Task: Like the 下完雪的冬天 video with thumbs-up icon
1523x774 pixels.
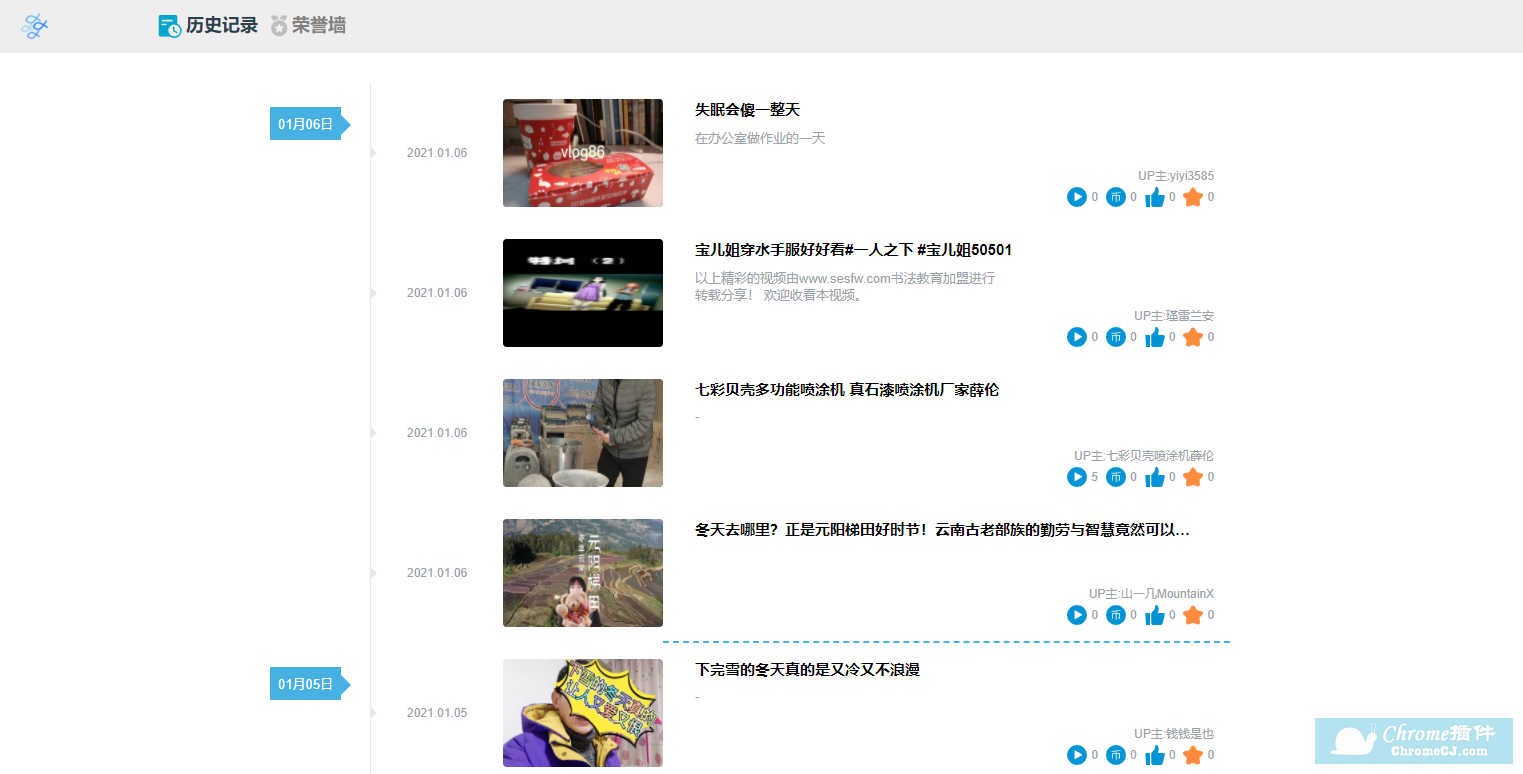Action: coord(1154,755)
